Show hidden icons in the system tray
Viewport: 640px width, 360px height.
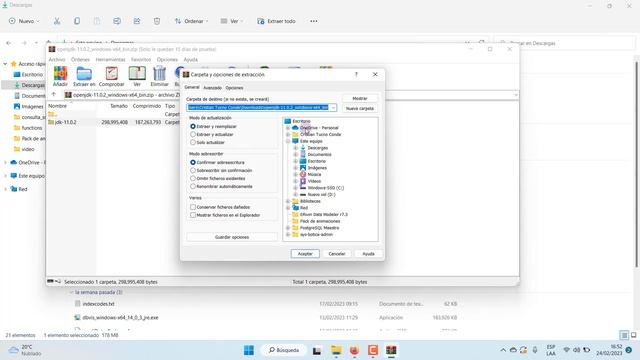click(x=503, y=350)
